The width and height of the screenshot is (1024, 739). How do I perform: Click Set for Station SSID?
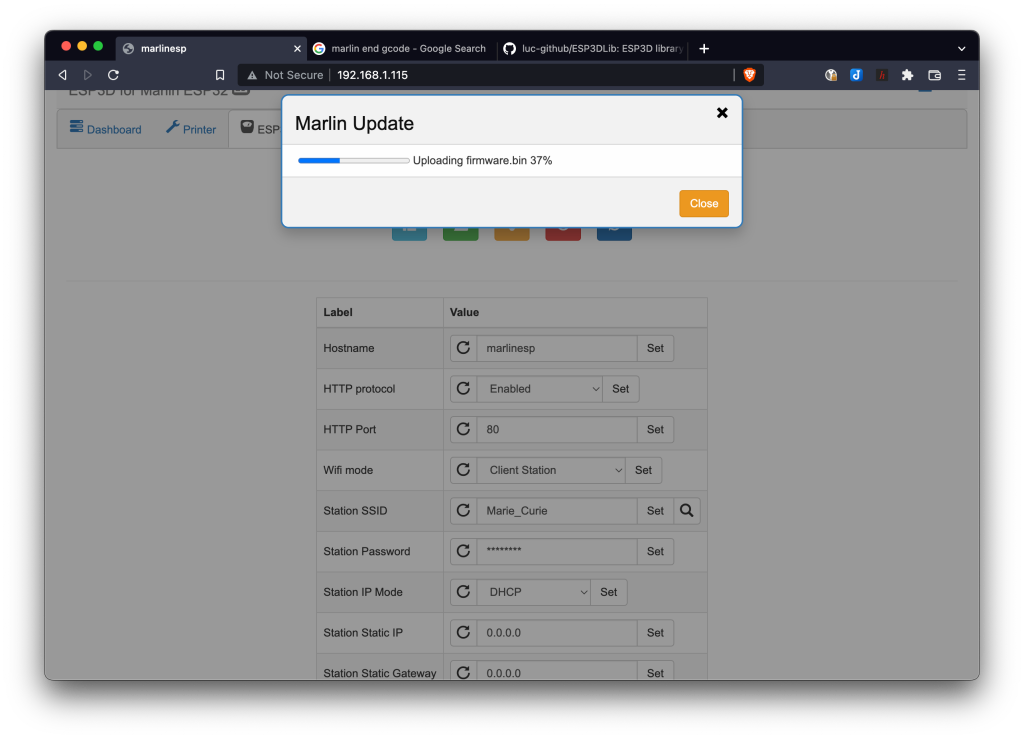655,511
